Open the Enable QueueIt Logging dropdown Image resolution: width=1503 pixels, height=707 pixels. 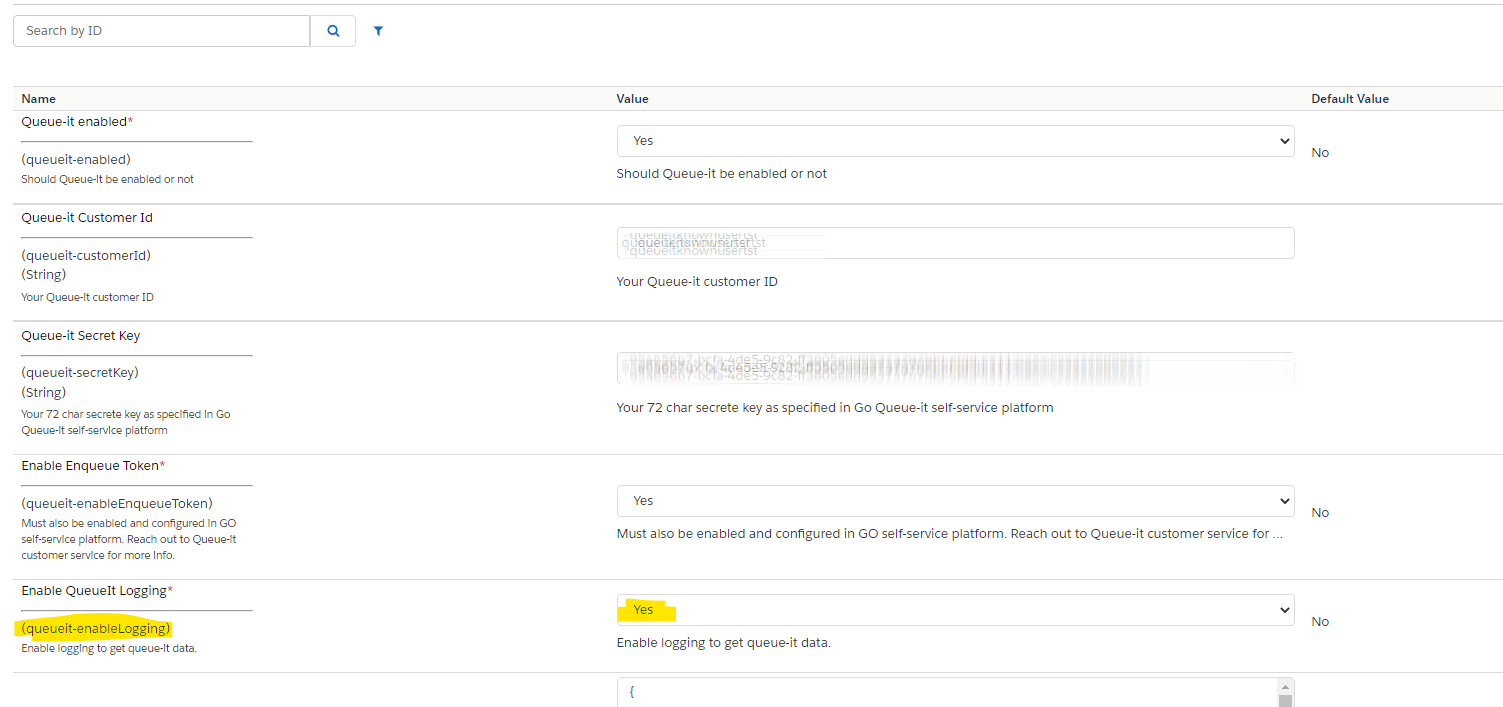[955, 610]
